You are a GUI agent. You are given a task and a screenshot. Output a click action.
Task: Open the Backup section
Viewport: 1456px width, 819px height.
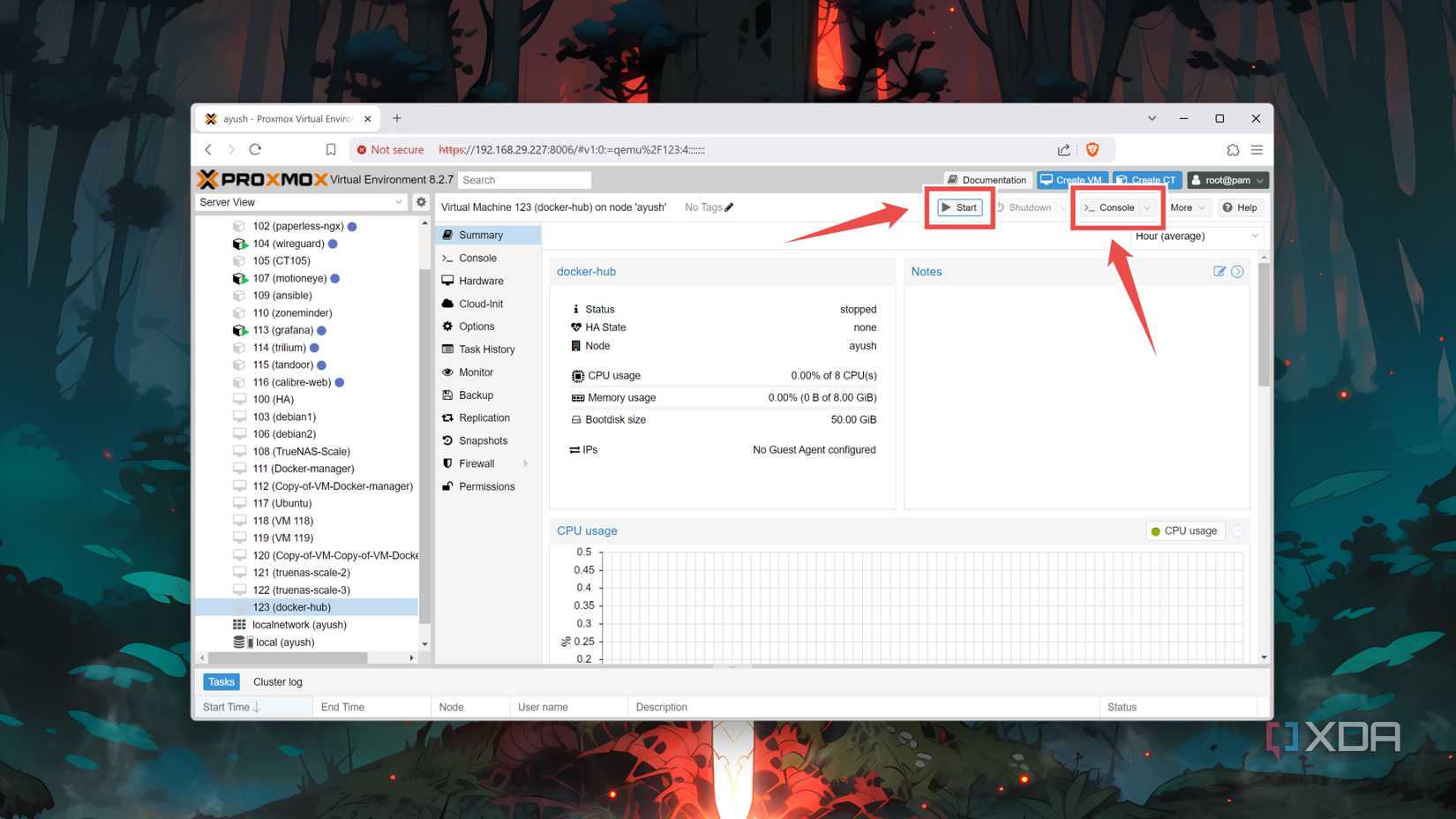(x=490, y=395)
